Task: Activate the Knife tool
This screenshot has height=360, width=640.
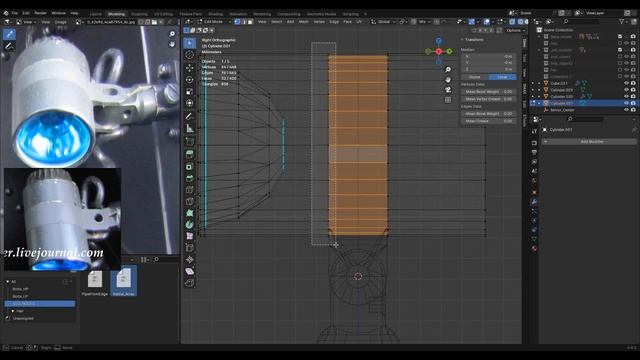Action: click(x=190, y=201)
